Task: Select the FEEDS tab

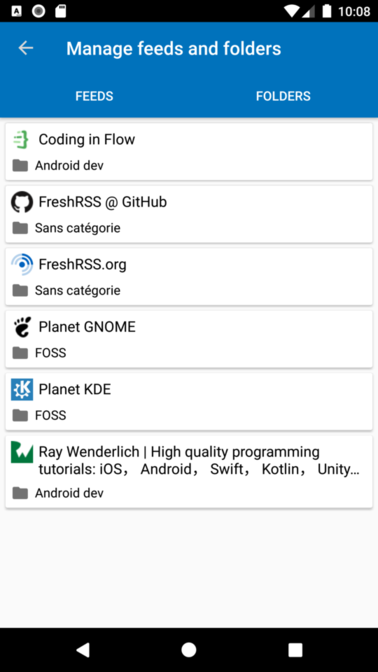Action: 94,96
